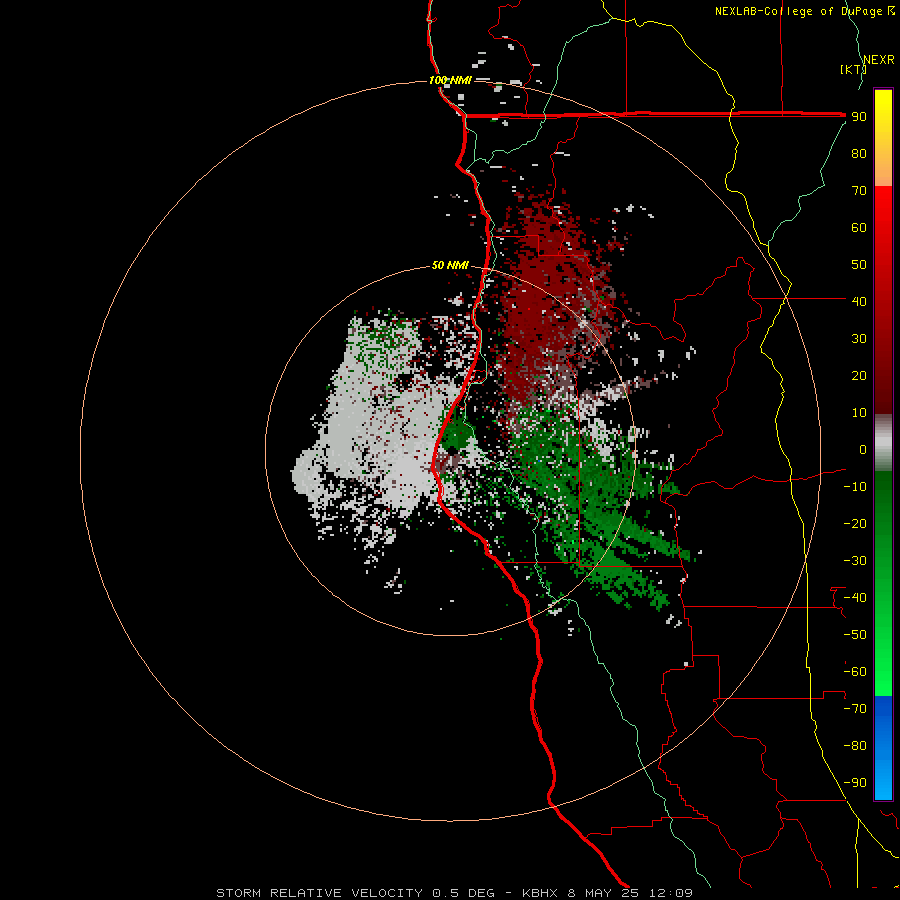Click the [KT] units label
The width and height of the screenshot is (900, 900).
pos(853,69)
